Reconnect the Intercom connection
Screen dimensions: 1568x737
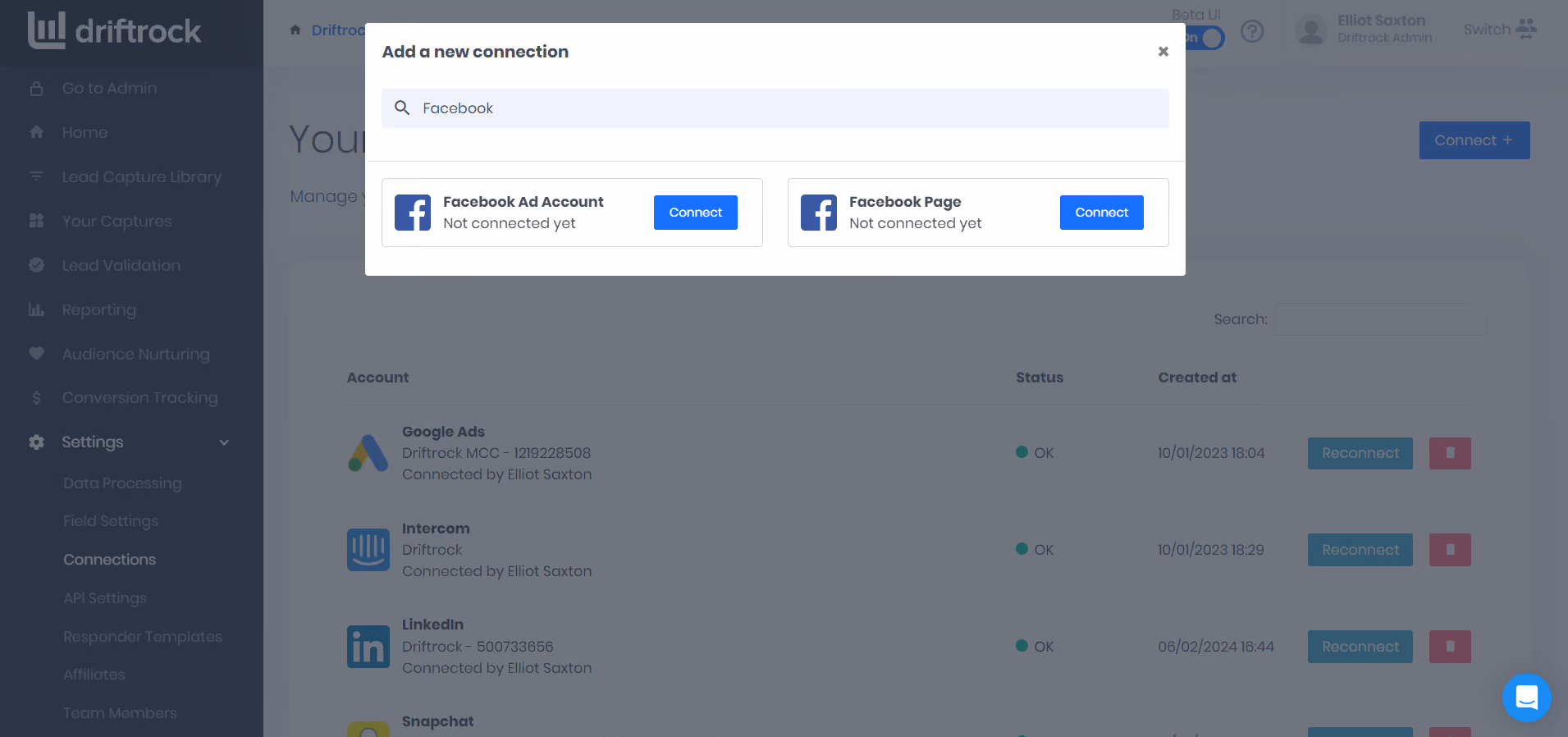click(1360, 550)
